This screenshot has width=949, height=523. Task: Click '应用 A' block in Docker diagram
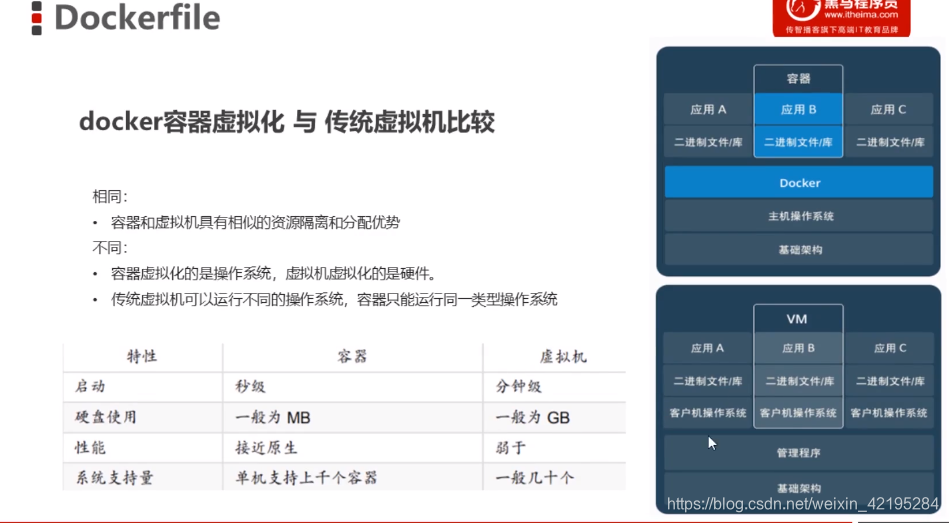(708, 110)
